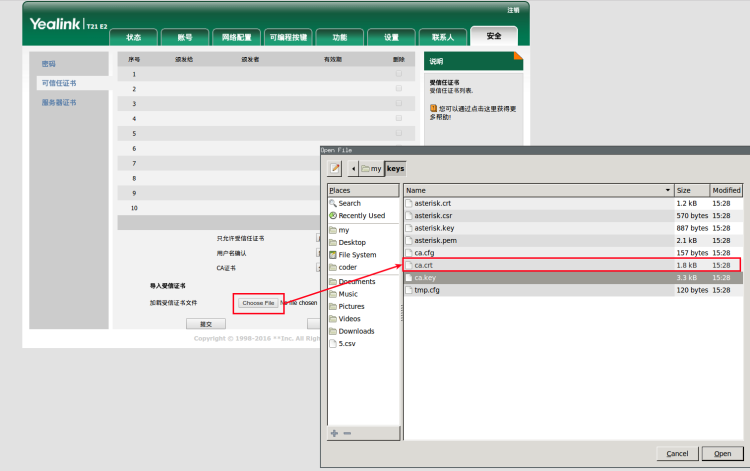Click the Choose File button
Viewport: 750px width, 471px height.
[x=258, y=303]
